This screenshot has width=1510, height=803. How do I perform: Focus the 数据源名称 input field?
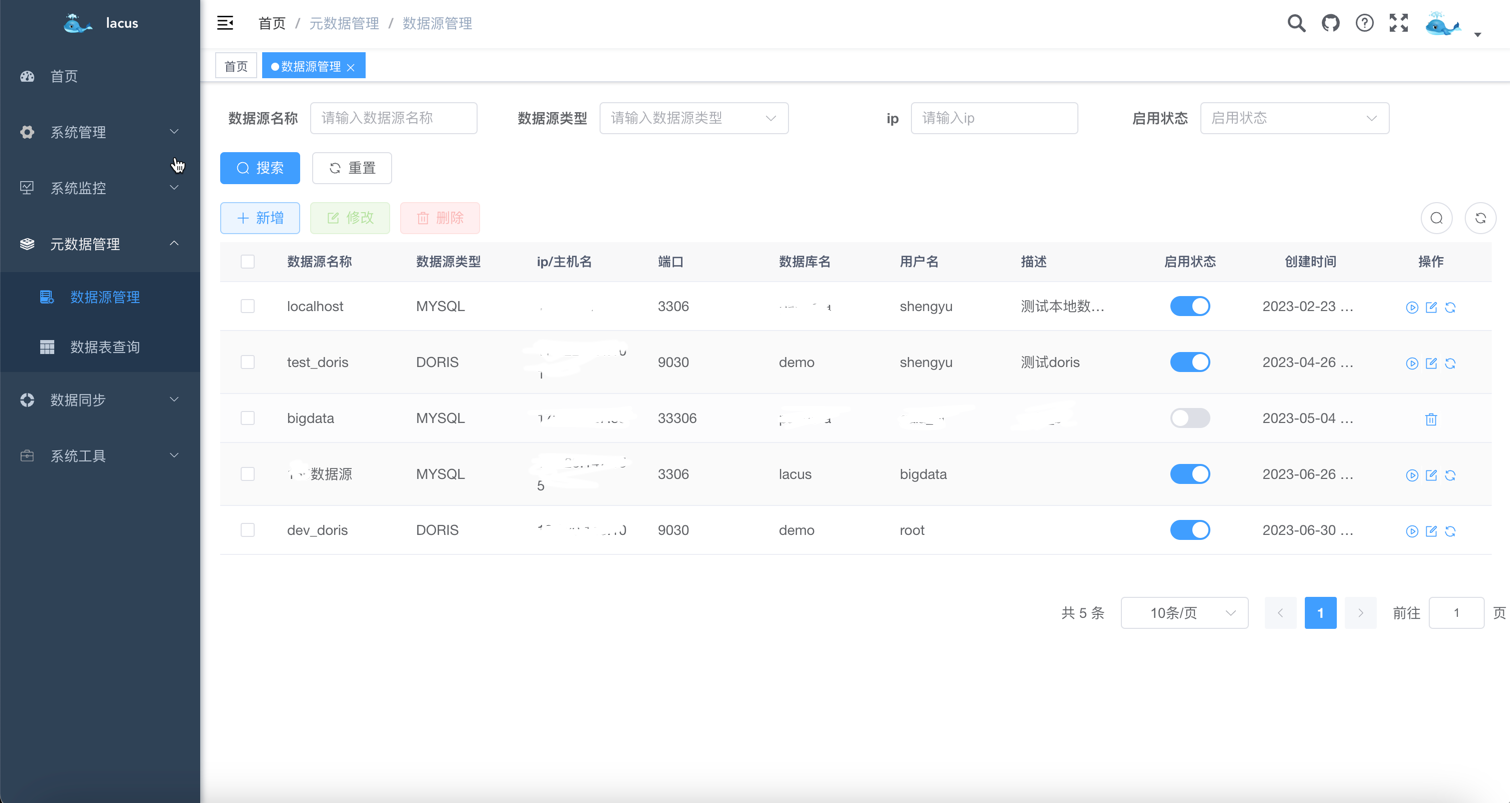pyautogui.click(x=393, y=118)
